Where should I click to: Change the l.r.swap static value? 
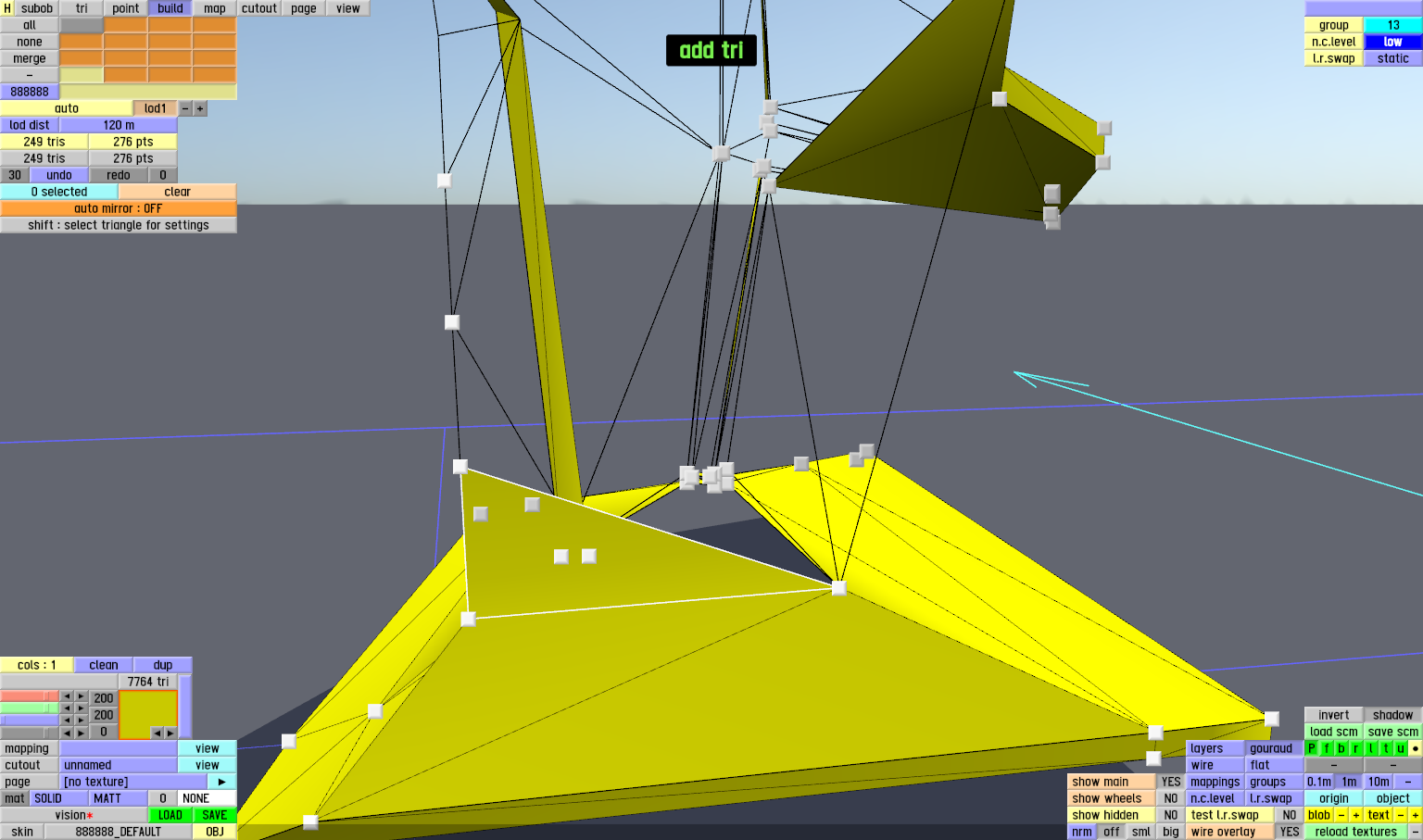(x=1392, y=58)
